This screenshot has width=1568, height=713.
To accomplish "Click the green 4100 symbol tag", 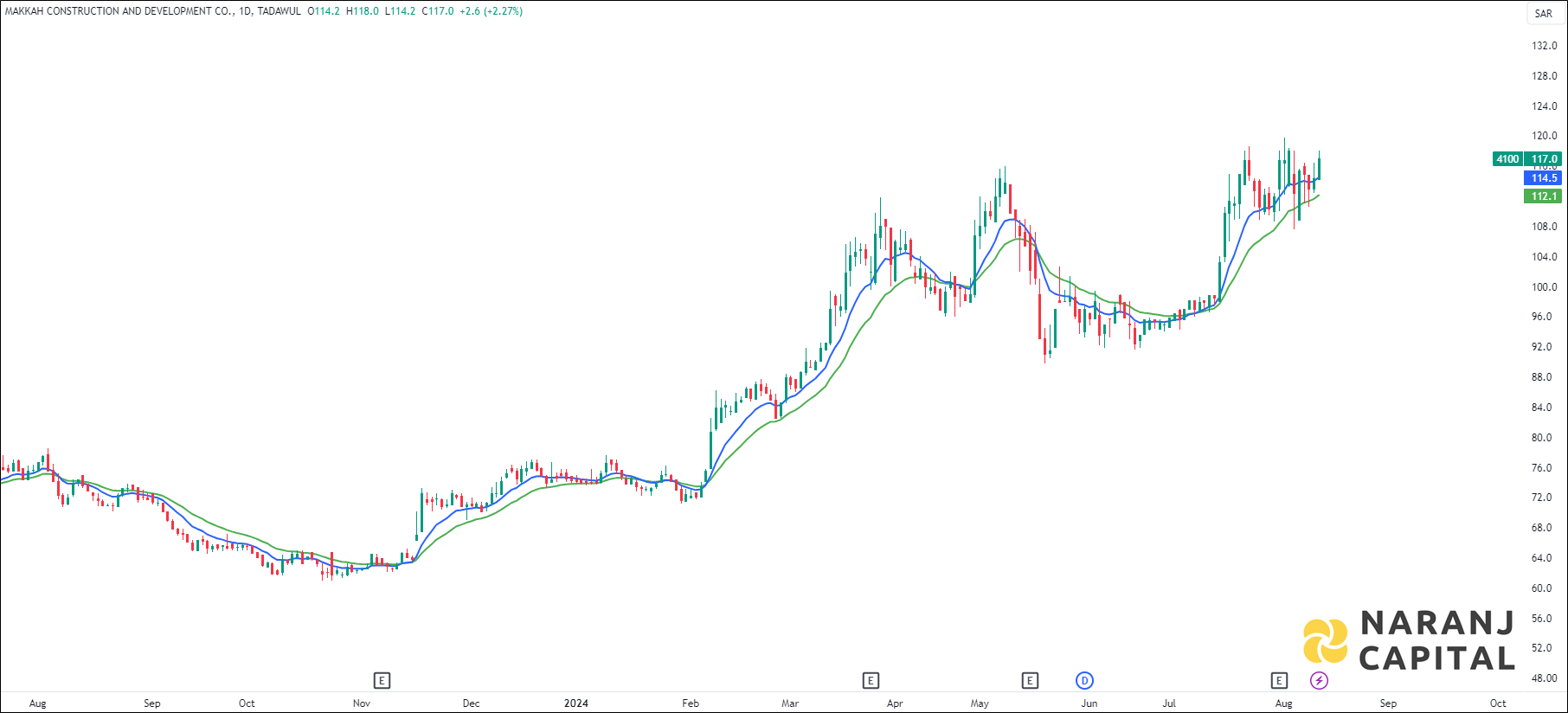I will [x=1507, y=159].
